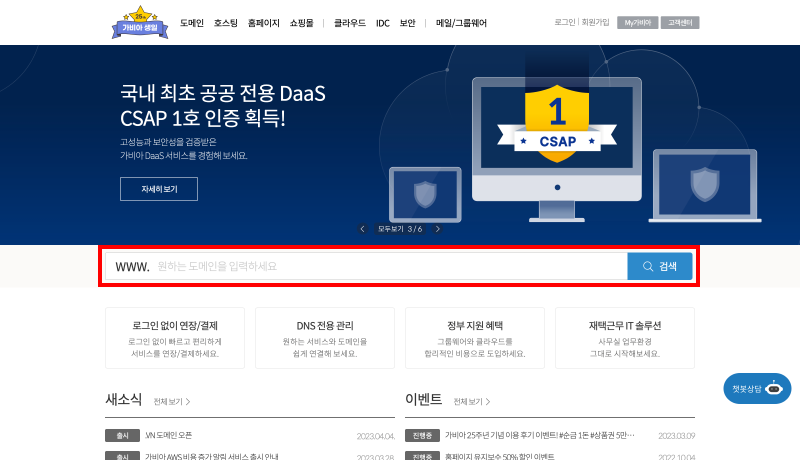
Task: Open the 정부 지원 혜택 card
Action: 475,338
